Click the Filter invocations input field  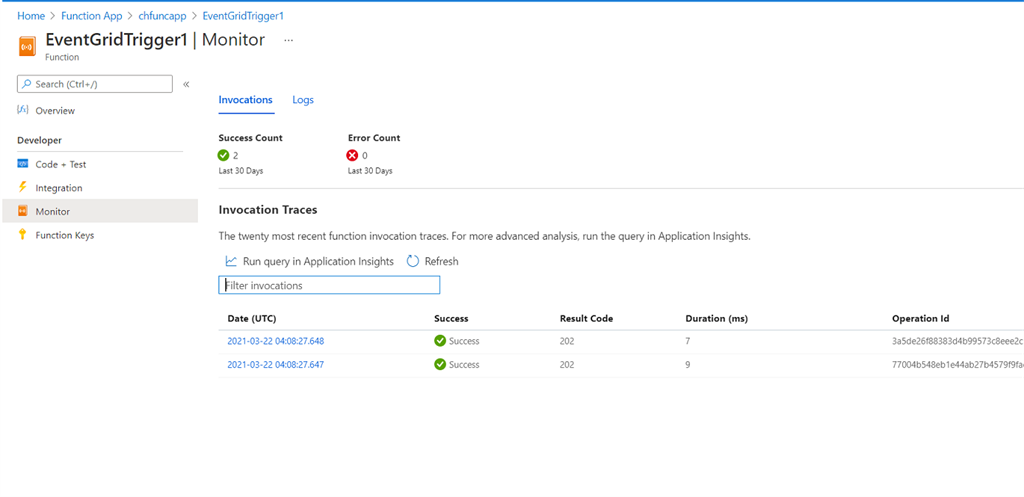pos(329,286)
